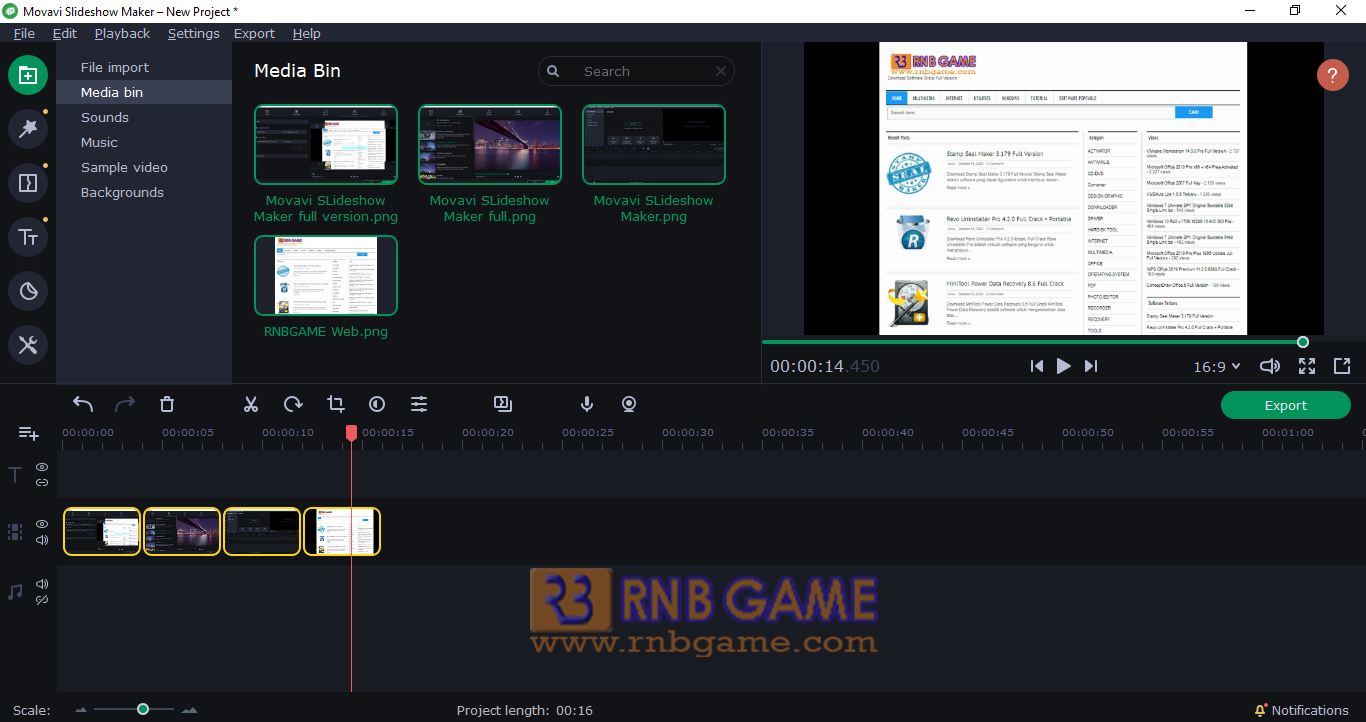Select Movavi SLideshow Maker full version.png thumbnail
Screen dimensions: 1366x722
tap(326, 145)
